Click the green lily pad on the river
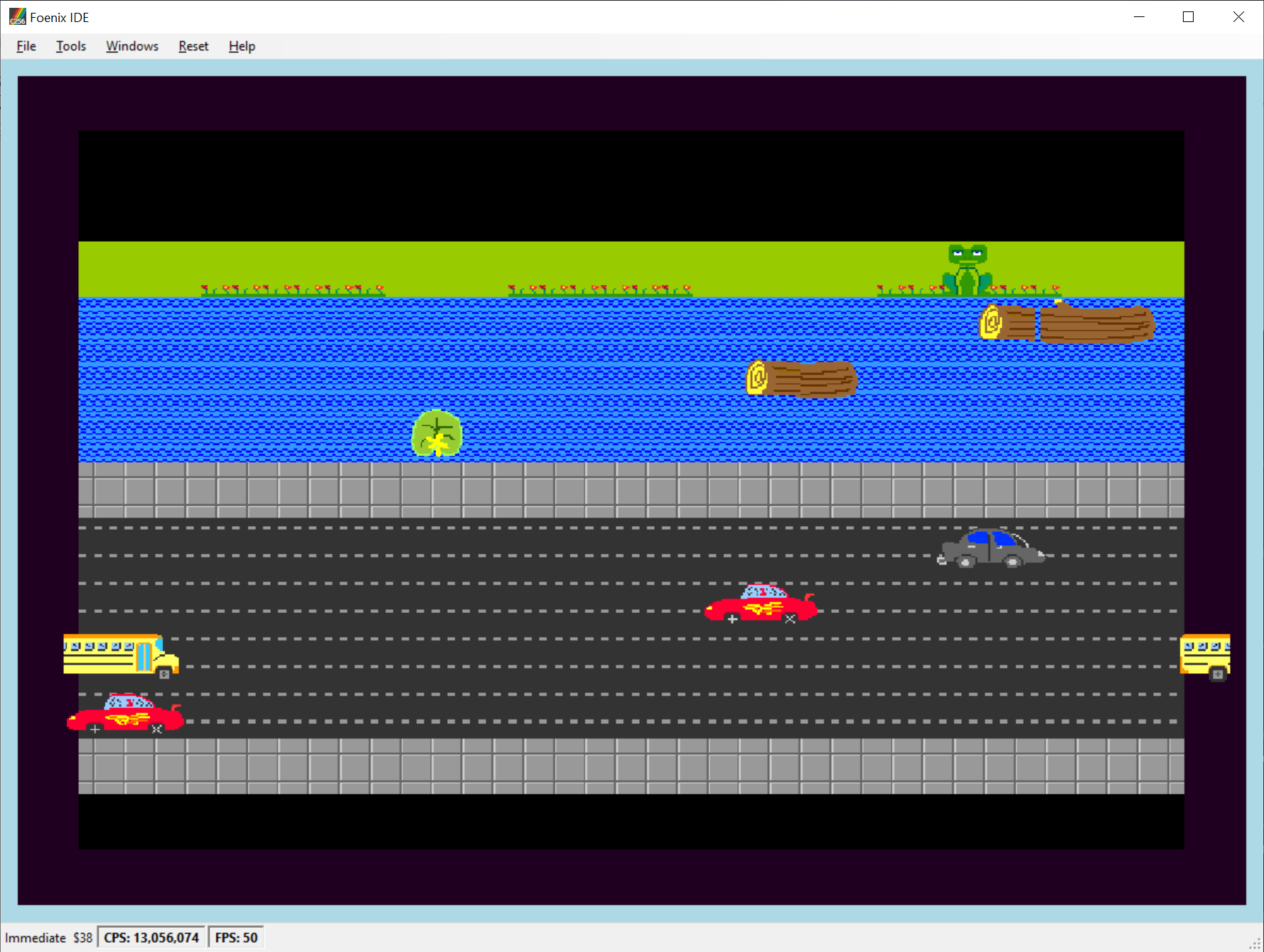 [x=437, y=433]
